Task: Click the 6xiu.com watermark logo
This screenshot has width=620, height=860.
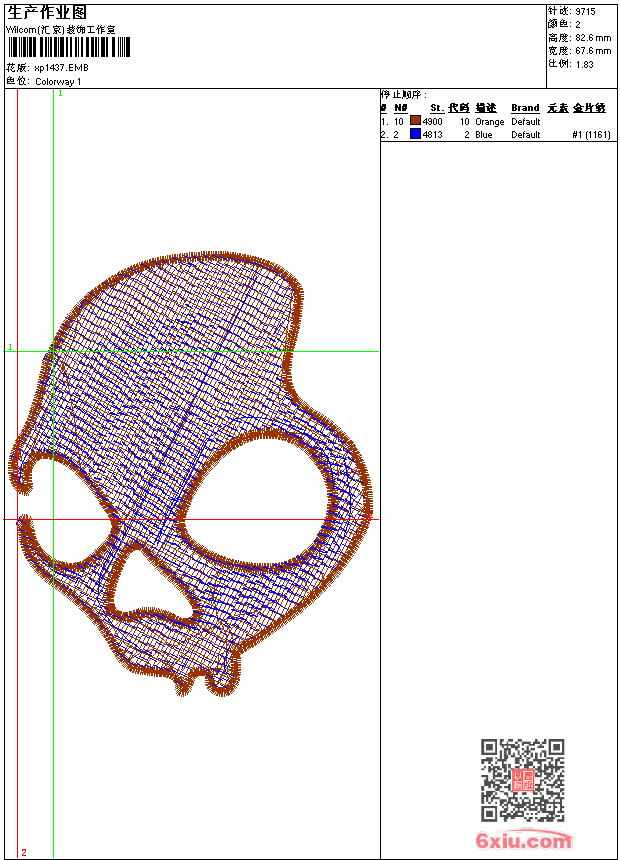Action: pyautogui.click(x=523, y=842)
